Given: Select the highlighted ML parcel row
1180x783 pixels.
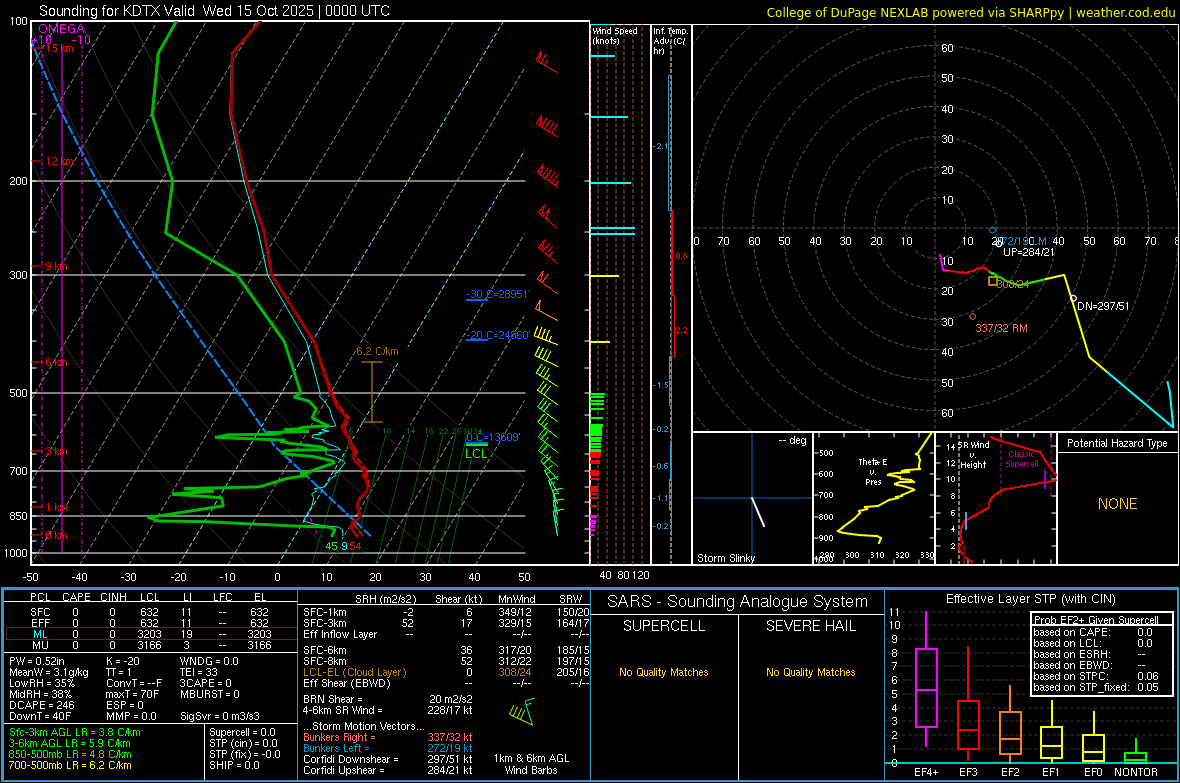Looking at the screenshot, I should click(x=150, y=634).
